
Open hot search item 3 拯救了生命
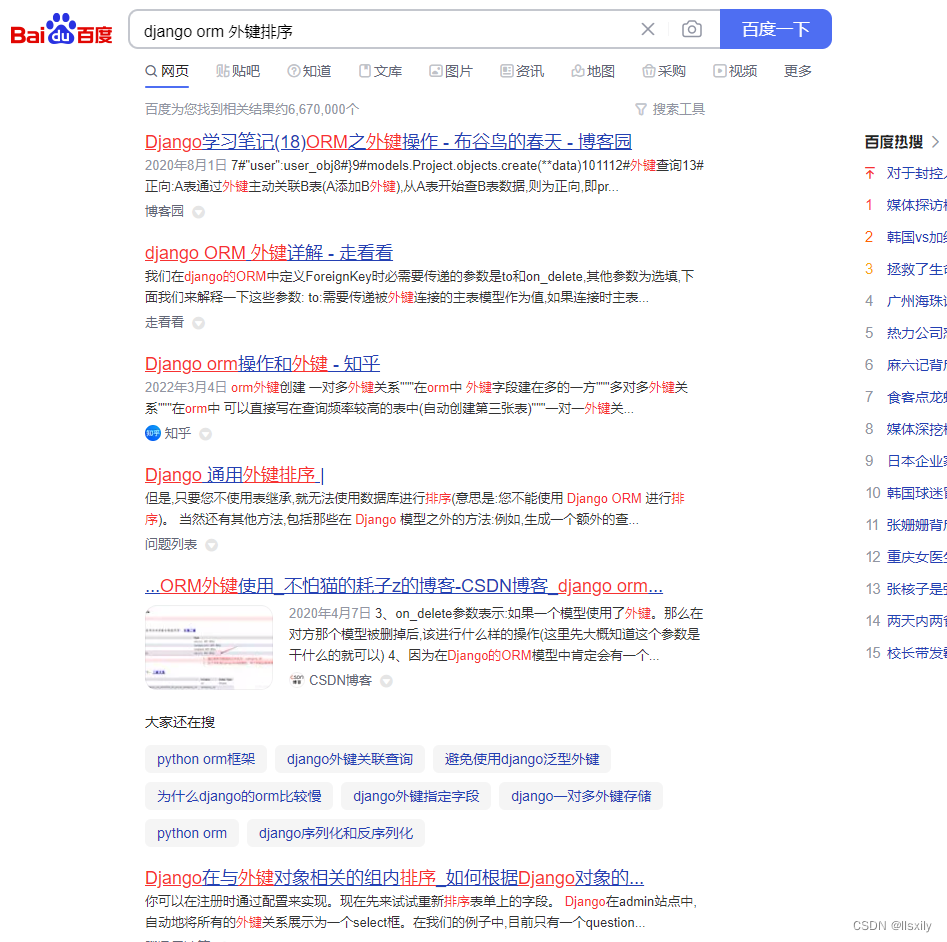[916, 269]
